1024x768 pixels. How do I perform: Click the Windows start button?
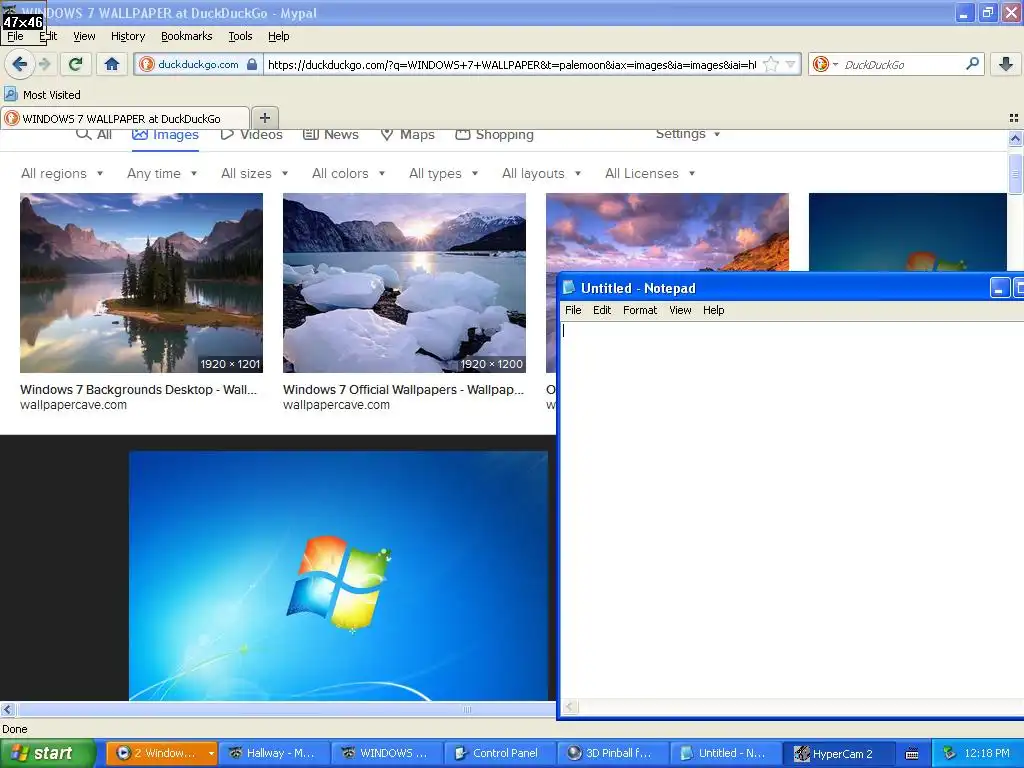(48, 753)
